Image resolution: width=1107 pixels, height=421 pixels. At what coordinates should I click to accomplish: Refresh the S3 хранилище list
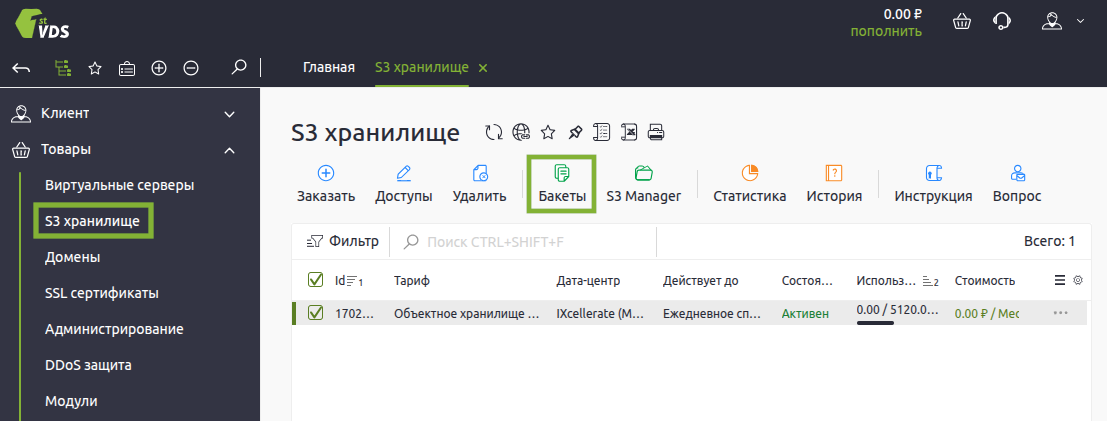click(493, 133)
